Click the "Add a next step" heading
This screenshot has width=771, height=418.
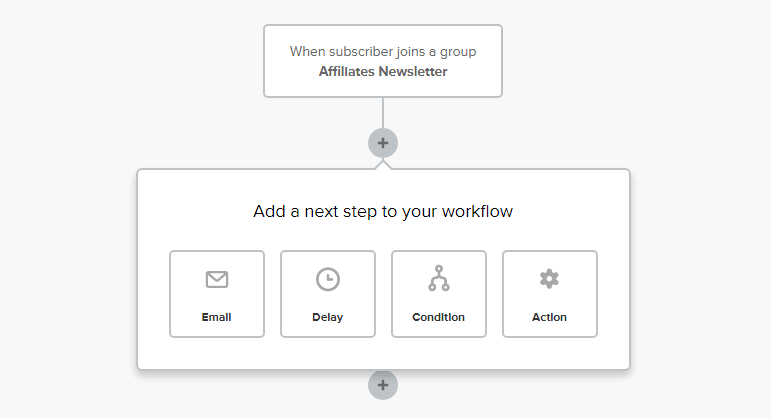coord(383,211)
